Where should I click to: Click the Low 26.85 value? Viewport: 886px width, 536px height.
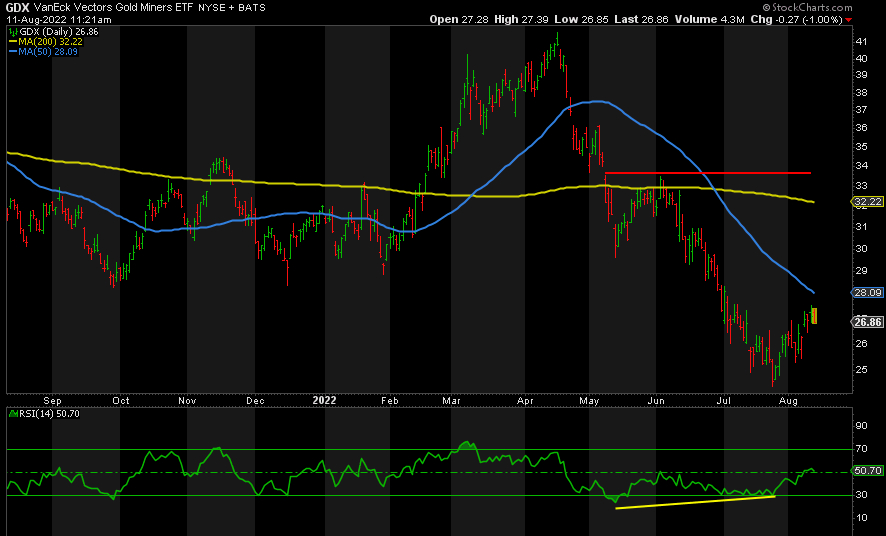coord(581,19)
